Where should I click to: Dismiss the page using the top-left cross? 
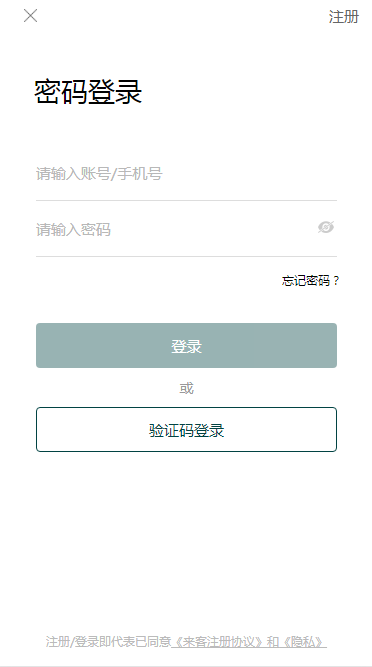(x=31, y=16)
